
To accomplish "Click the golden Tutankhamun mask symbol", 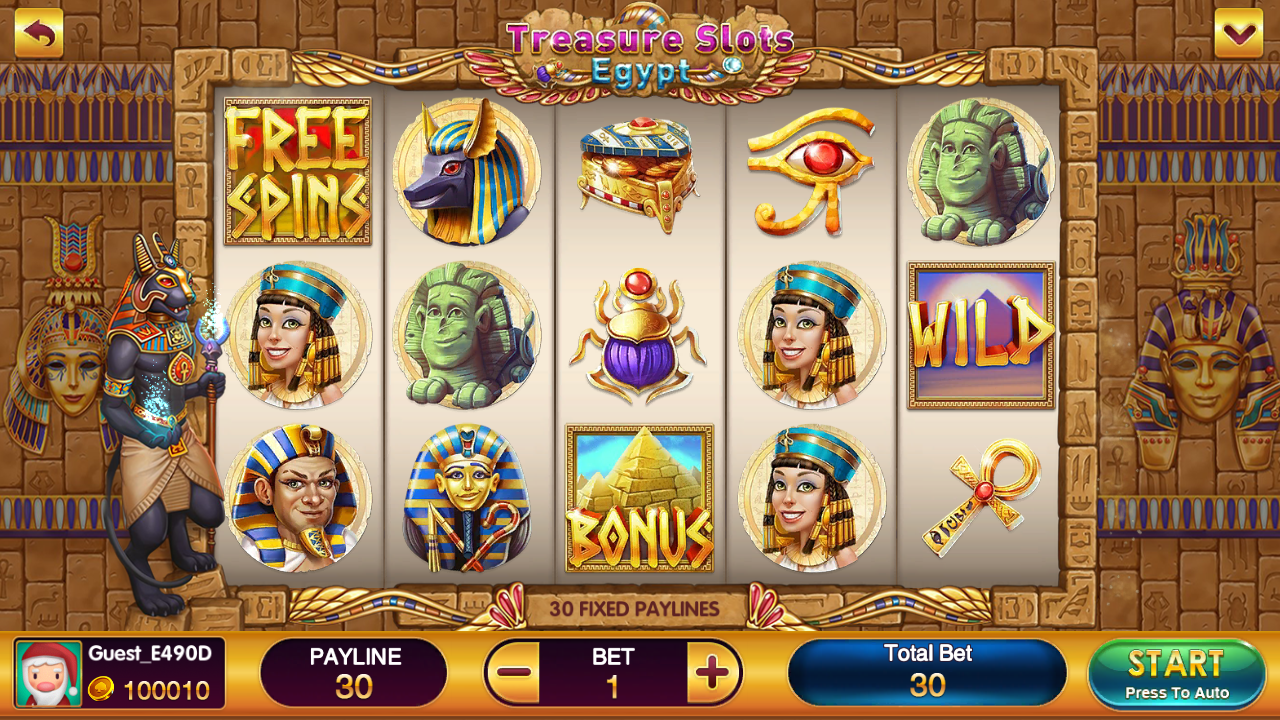I will click(x=466, y=498).
